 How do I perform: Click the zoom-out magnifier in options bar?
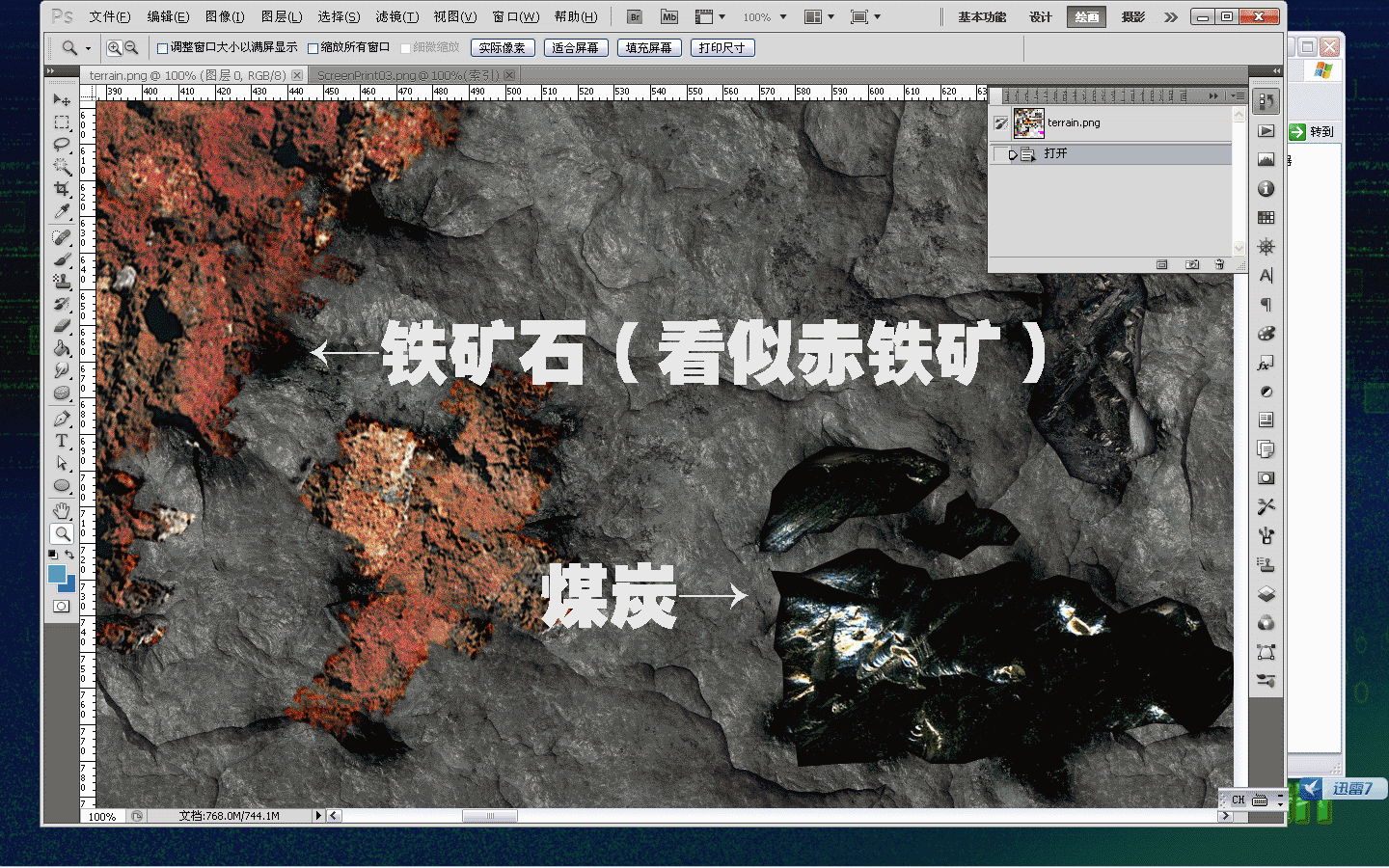[131, 47]
